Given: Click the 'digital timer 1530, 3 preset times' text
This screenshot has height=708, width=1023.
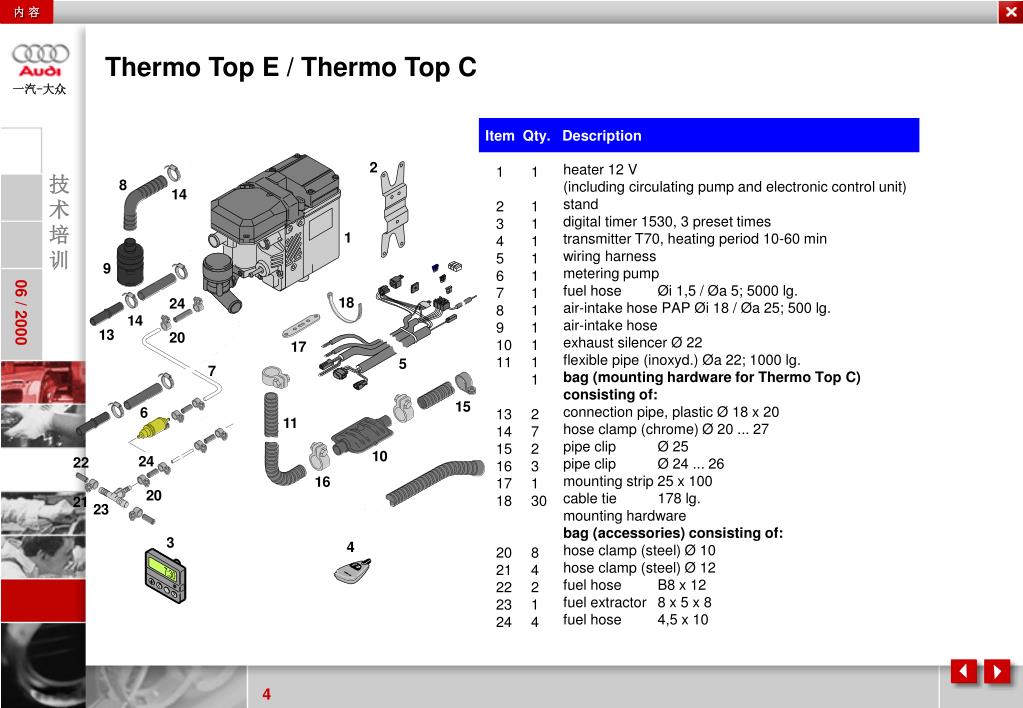Looking at the screenshot, I should coord(667,222).
